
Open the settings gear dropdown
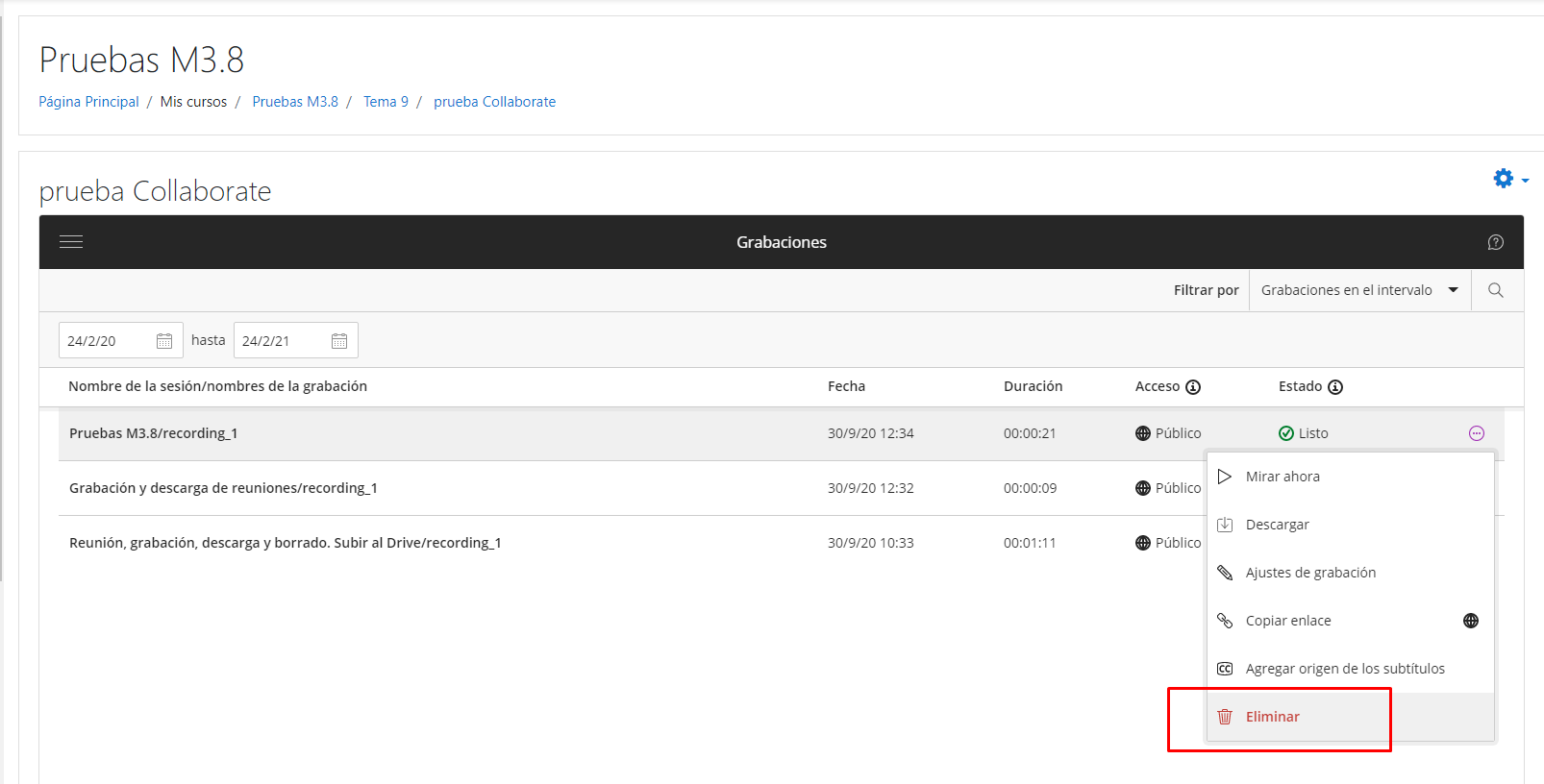1509,179
